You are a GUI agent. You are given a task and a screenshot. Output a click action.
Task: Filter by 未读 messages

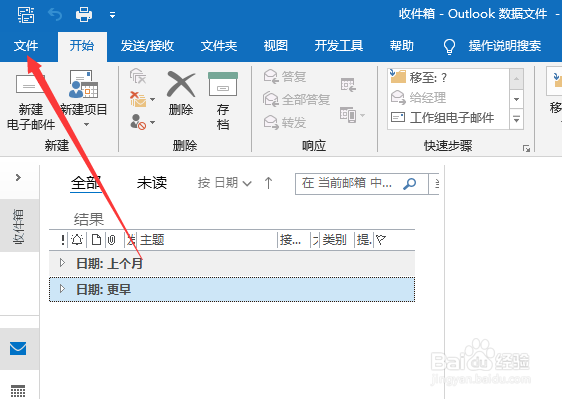pyautogui.click(x=152, y=183)
